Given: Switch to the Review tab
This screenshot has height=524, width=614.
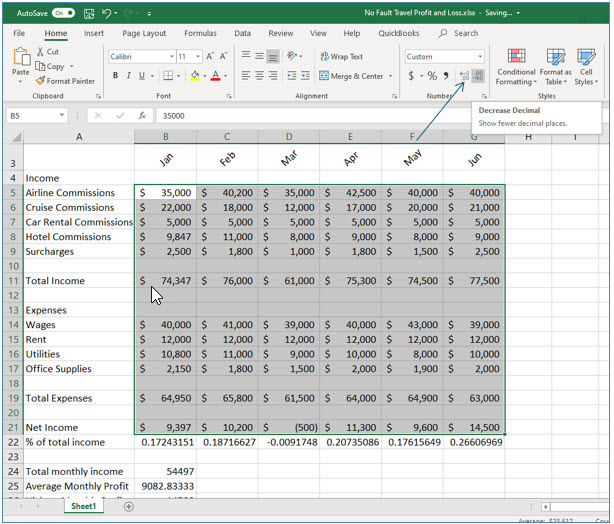Looking at the screenshot, I should coord(281,34).
